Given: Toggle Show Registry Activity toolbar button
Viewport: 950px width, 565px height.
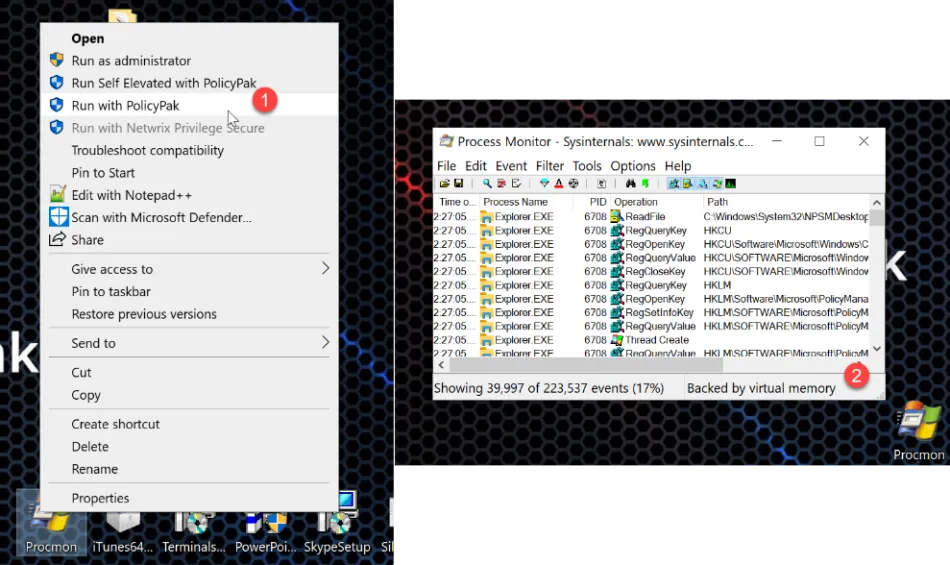Looking at the screenshot, I should coord(674,184).
